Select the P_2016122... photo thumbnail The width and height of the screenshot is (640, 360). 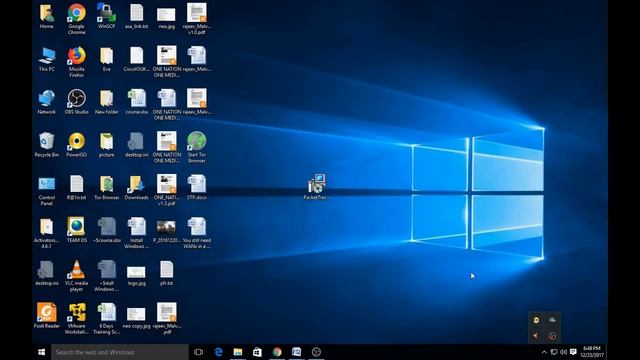(166, 231)
